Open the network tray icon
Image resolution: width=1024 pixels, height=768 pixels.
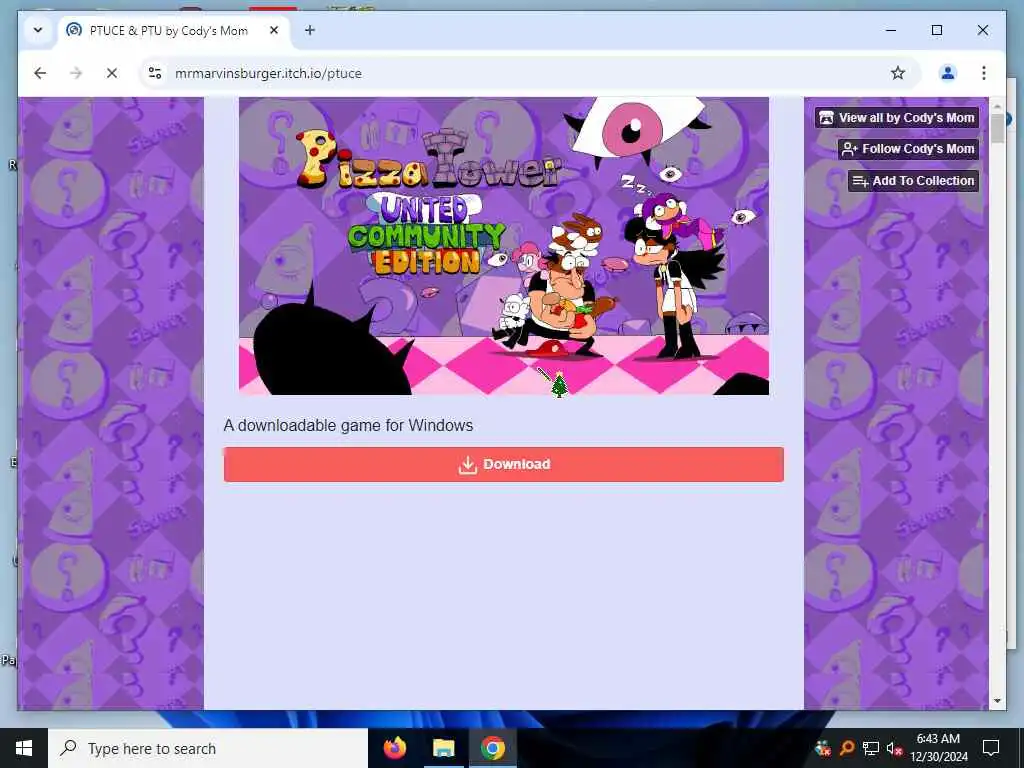coord(871,748)
